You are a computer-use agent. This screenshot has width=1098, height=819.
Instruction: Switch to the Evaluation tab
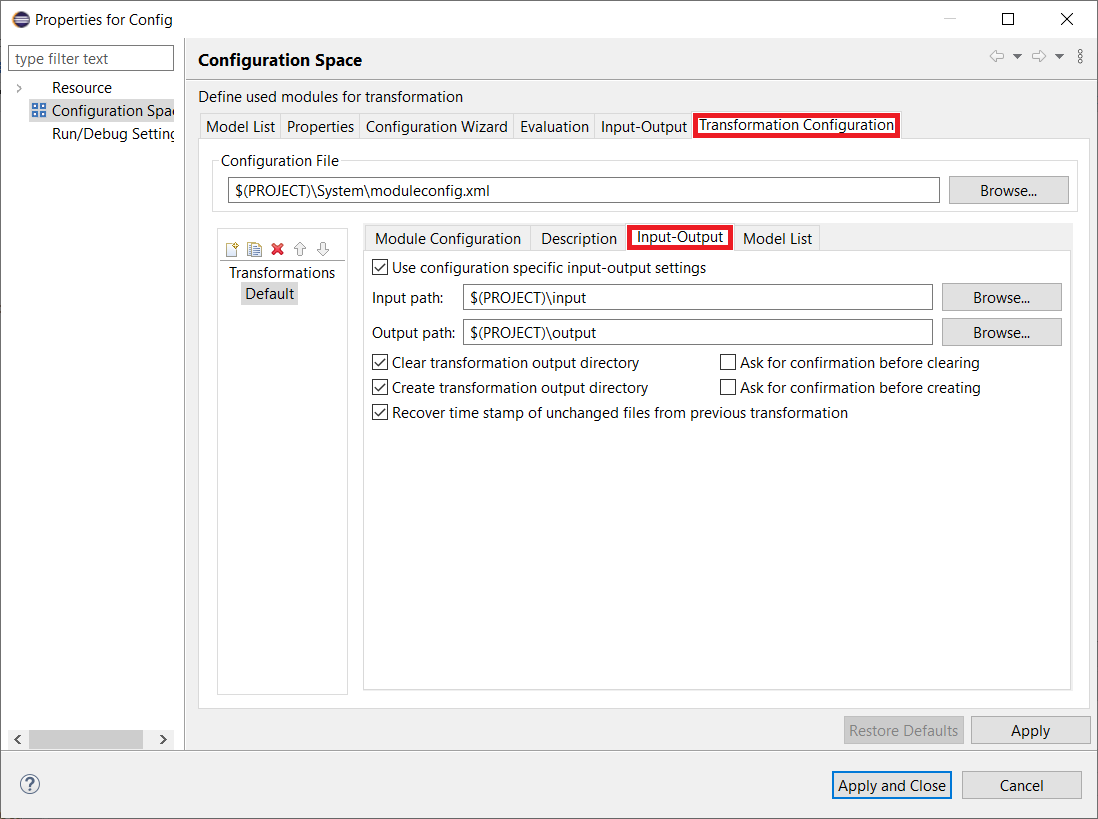click(554, 126)
